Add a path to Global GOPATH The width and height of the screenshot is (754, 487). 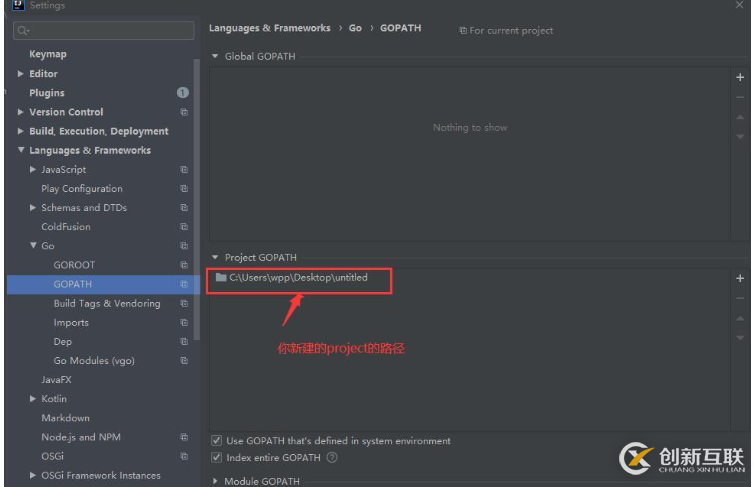click(740, 77)
